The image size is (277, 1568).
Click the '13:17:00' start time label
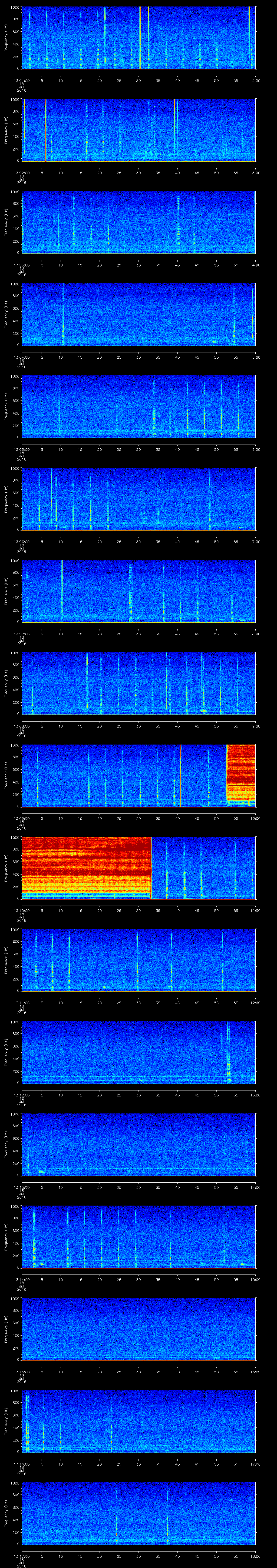21,1556
